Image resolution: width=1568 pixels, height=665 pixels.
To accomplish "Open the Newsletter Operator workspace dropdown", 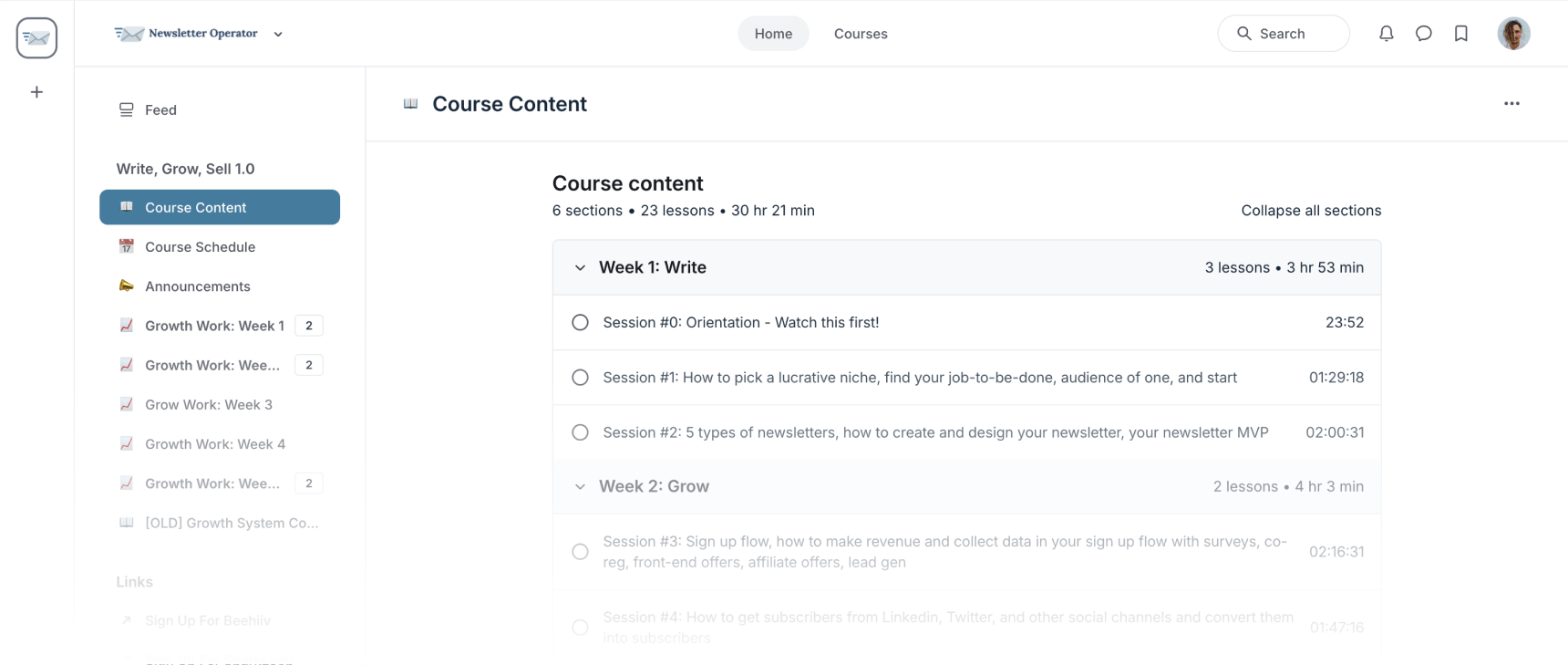I will [x=277, y=34].
